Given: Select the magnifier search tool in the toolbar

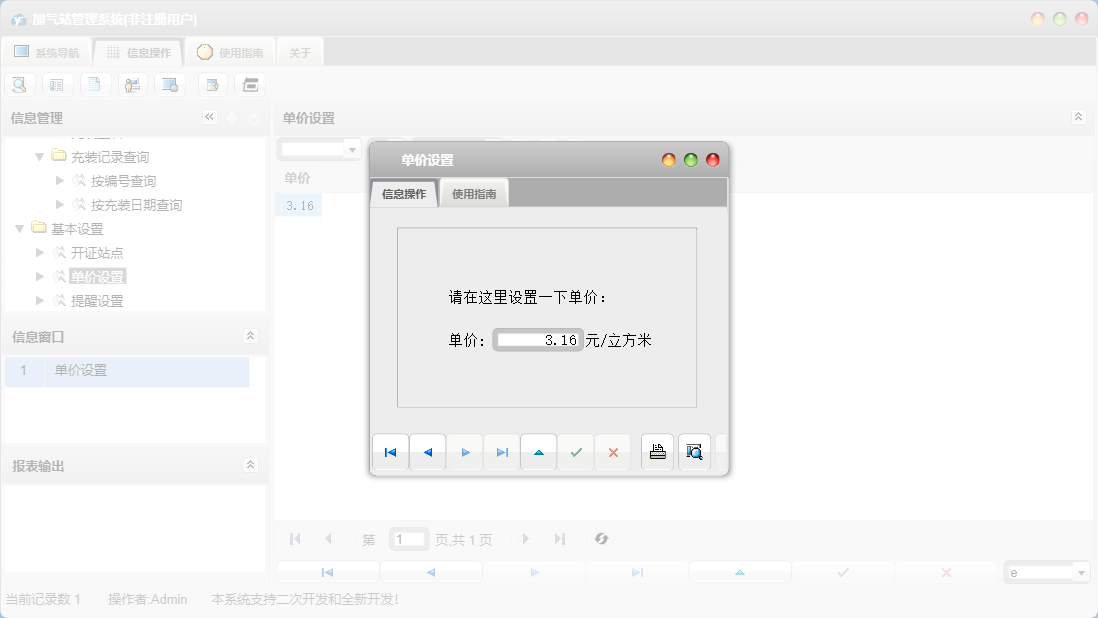Looking at the screenshot, I should 19,84.
